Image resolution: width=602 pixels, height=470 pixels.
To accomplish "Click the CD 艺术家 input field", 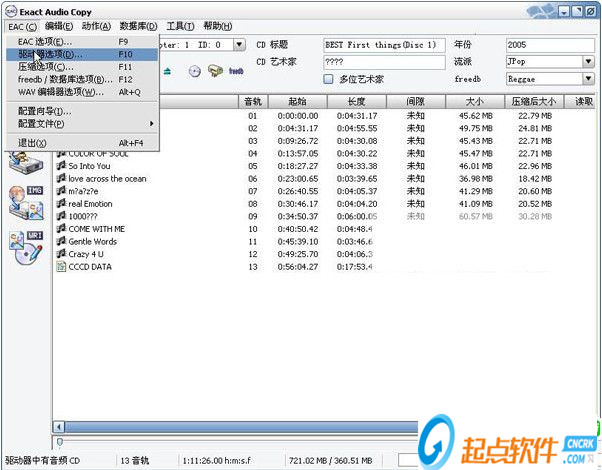I will point(384,62).
